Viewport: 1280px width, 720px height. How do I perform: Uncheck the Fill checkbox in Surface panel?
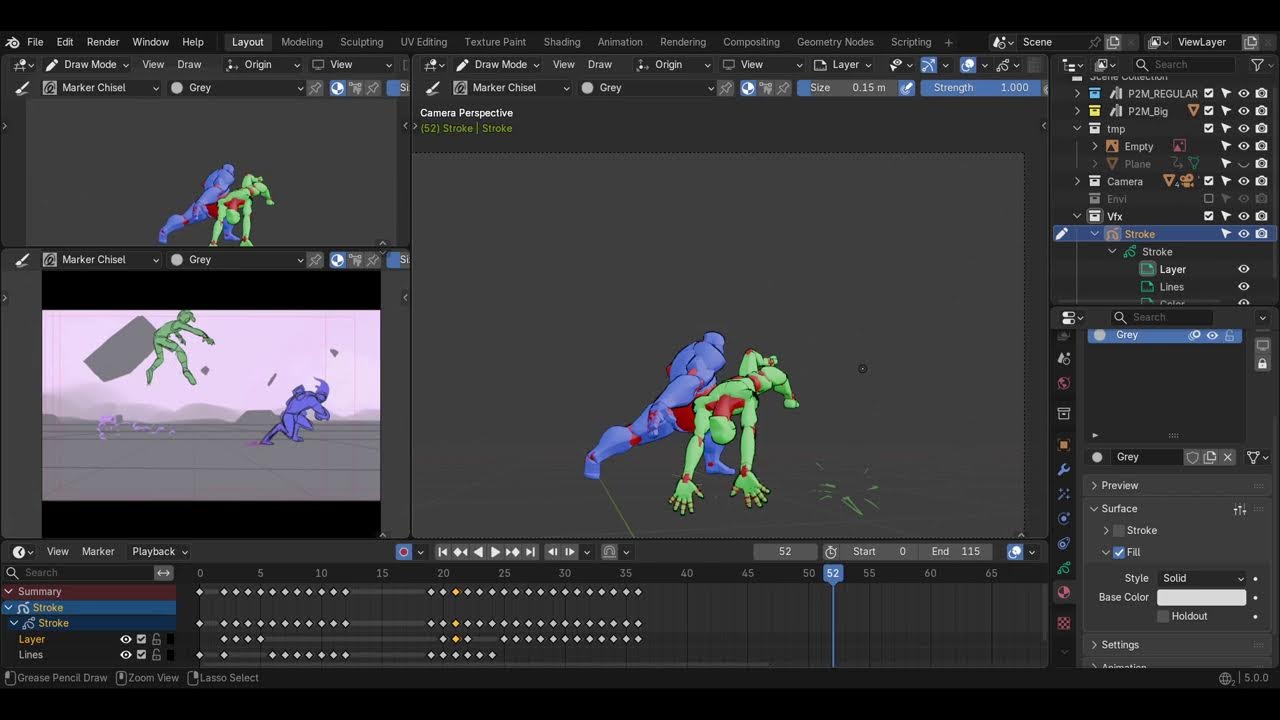point(1119,552)
